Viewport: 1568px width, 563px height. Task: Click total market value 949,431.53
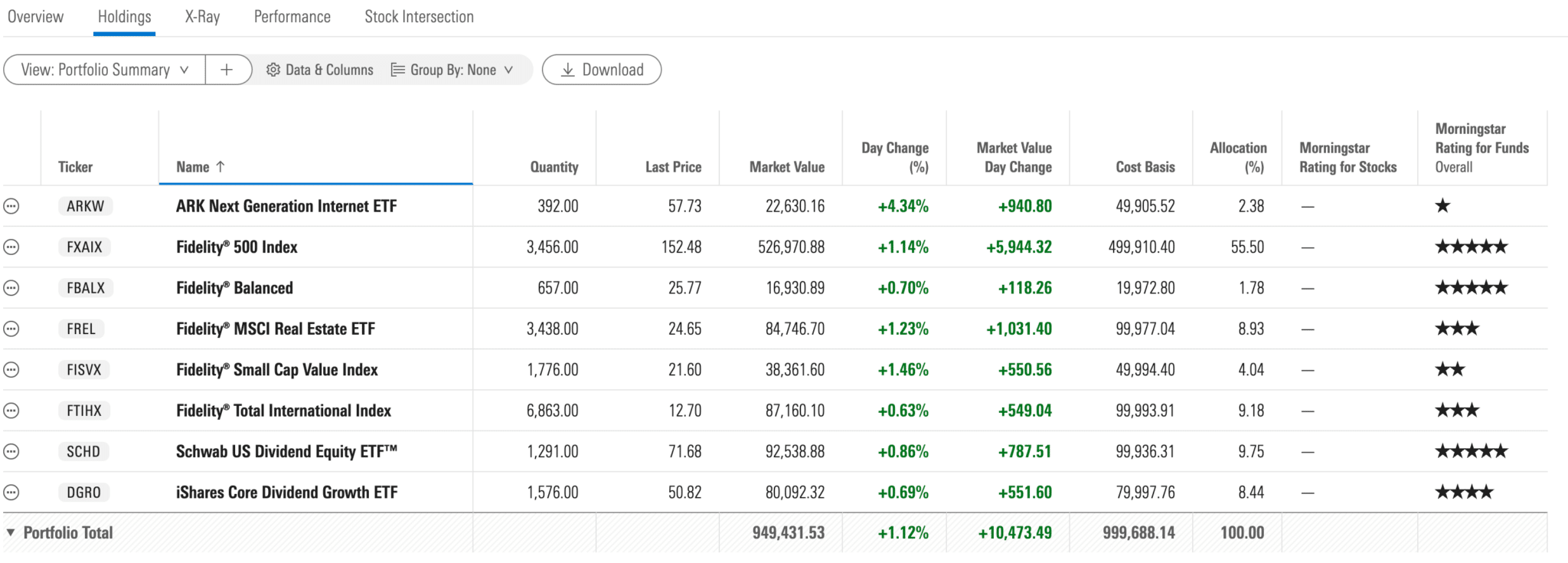[x=788, y=532]
